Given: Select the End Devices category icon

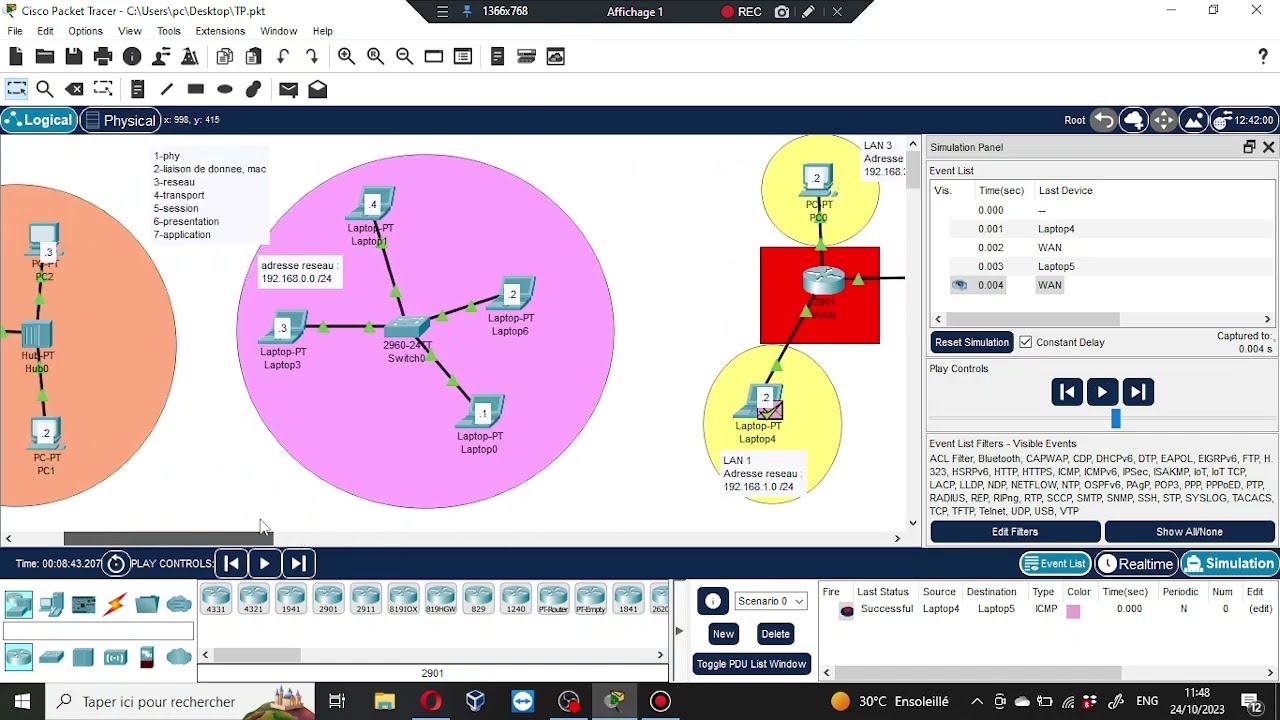Looking at the screenshot, I should 51,604.
